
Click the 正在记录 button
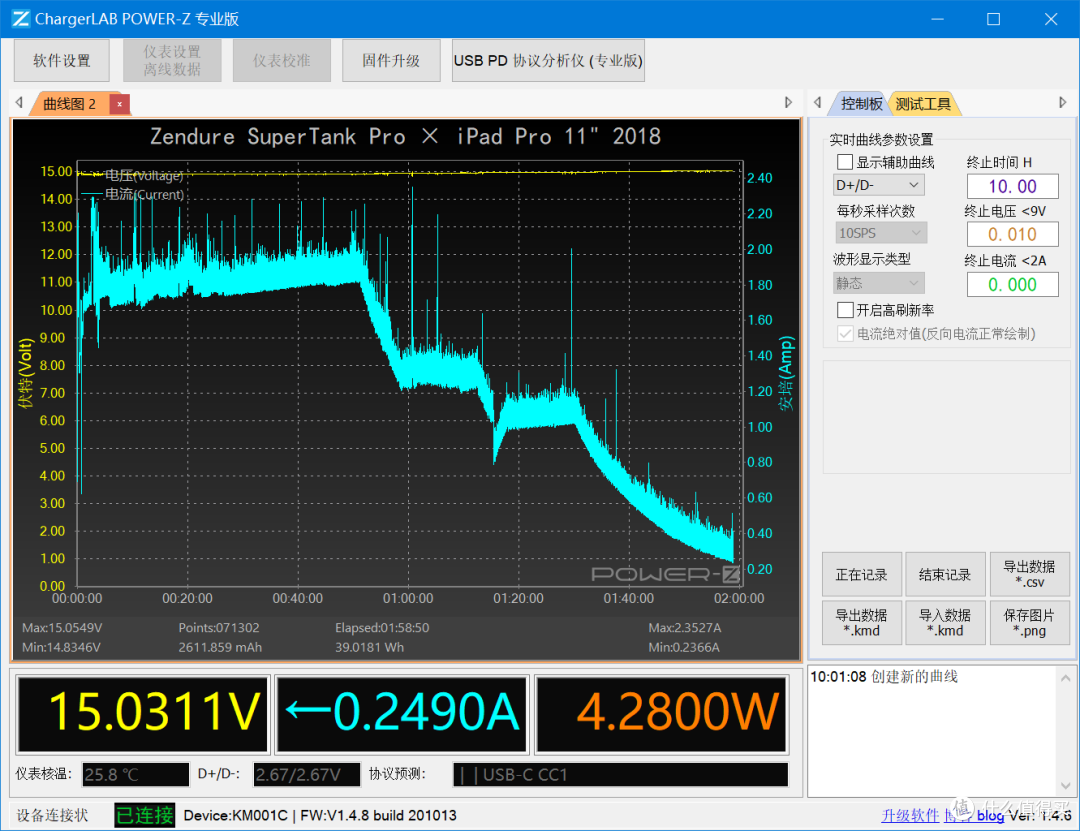tap(862, 575)
